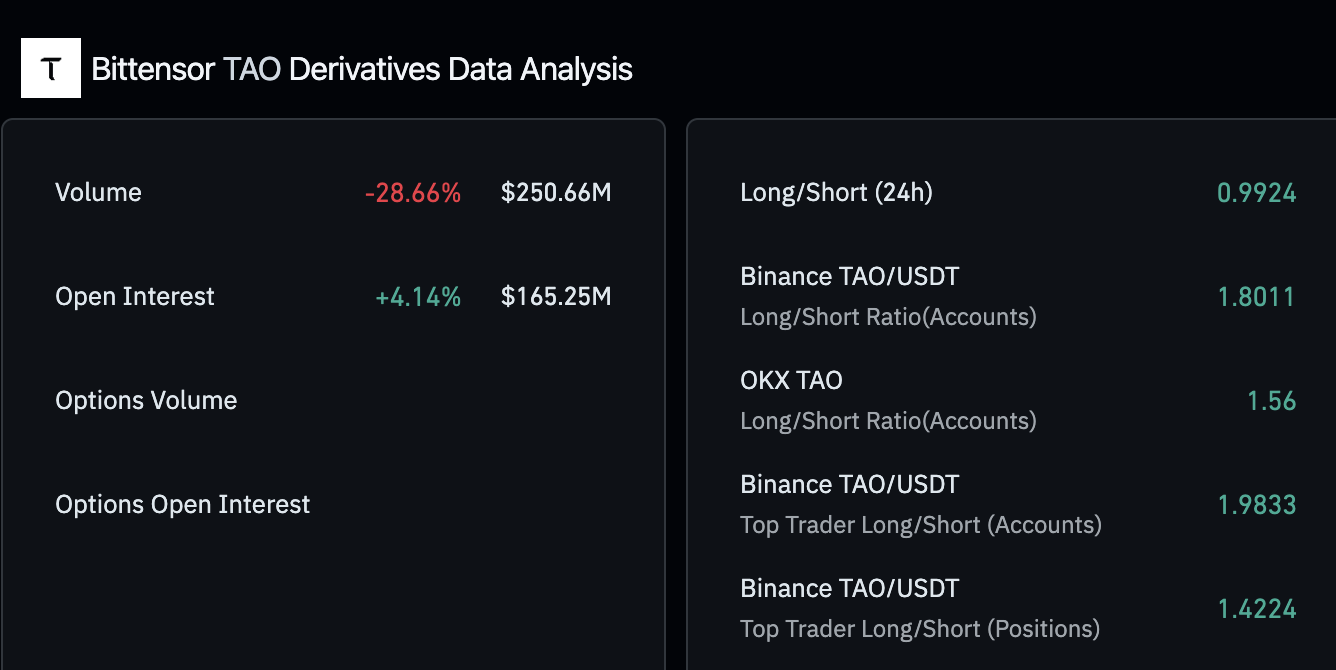This screenshot has width=1336, height=670.
Task: Open Binance Top Trader Long/Short (Accounts) entry
Action: tap(920, 504)
